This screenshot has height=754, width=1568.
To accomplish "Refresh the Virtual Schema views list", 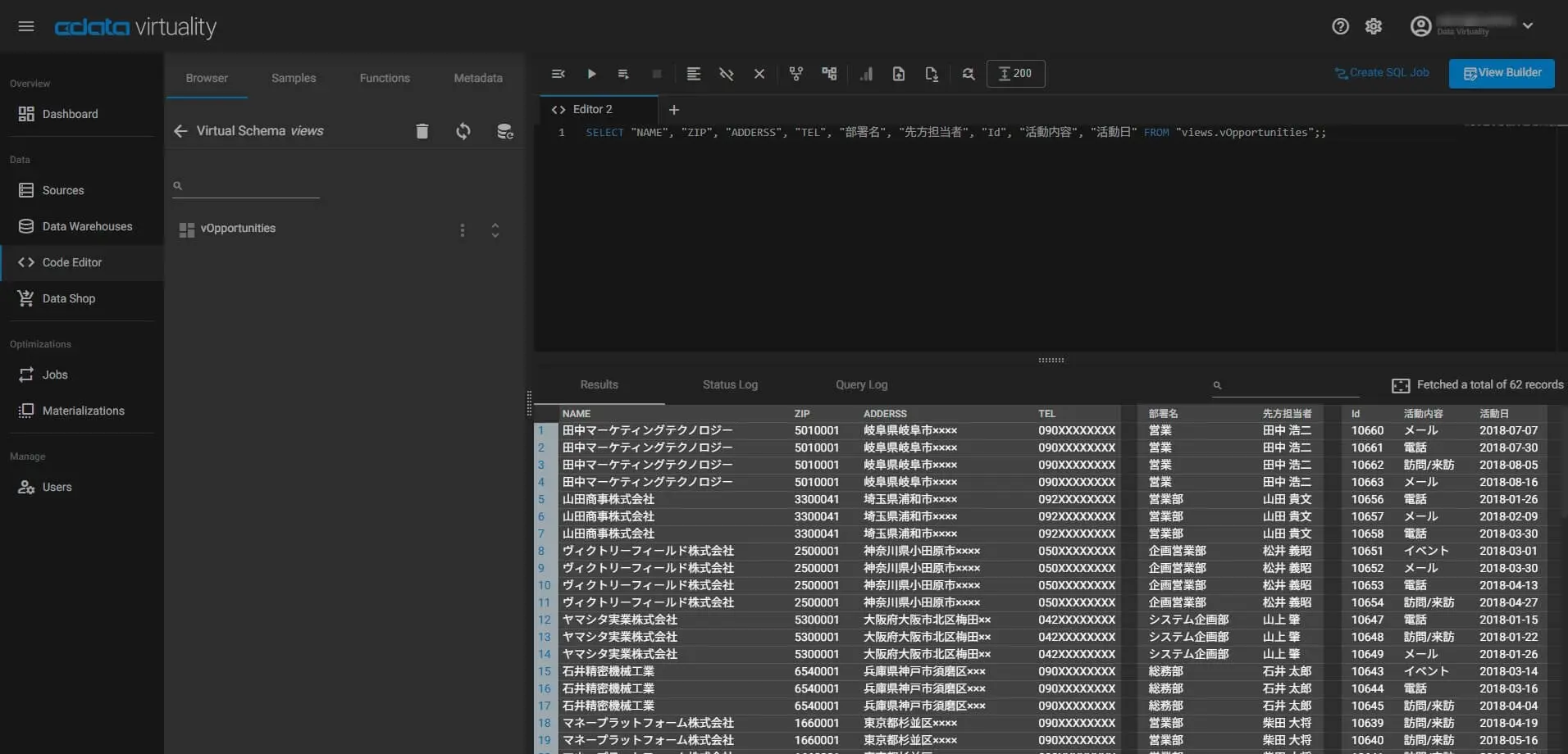I will 463,131.
